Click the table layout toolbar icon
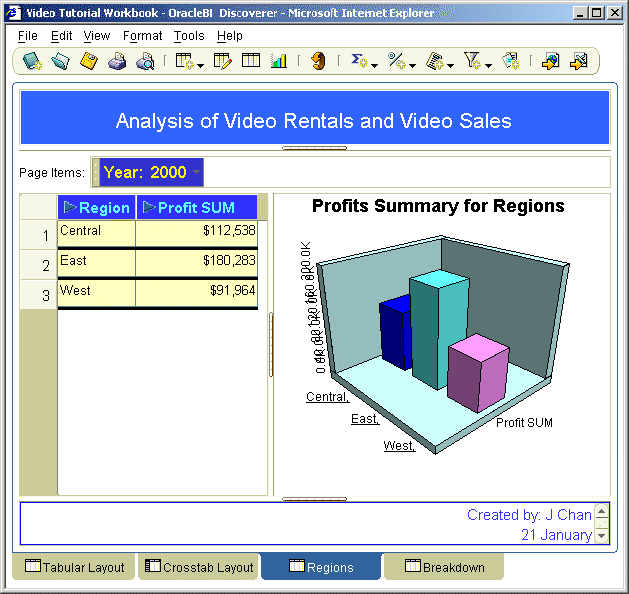The height and width of the screenshot is (594, 629). click(x=251, y=61)
